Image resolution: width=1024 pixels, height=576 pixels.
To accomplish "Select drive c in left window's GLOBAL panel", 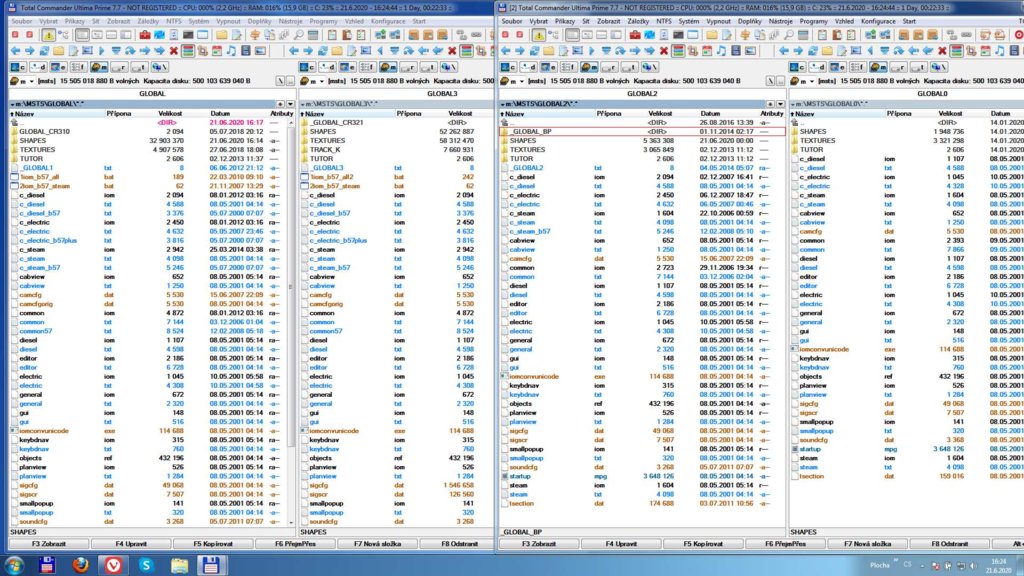I will pos(18,67).
